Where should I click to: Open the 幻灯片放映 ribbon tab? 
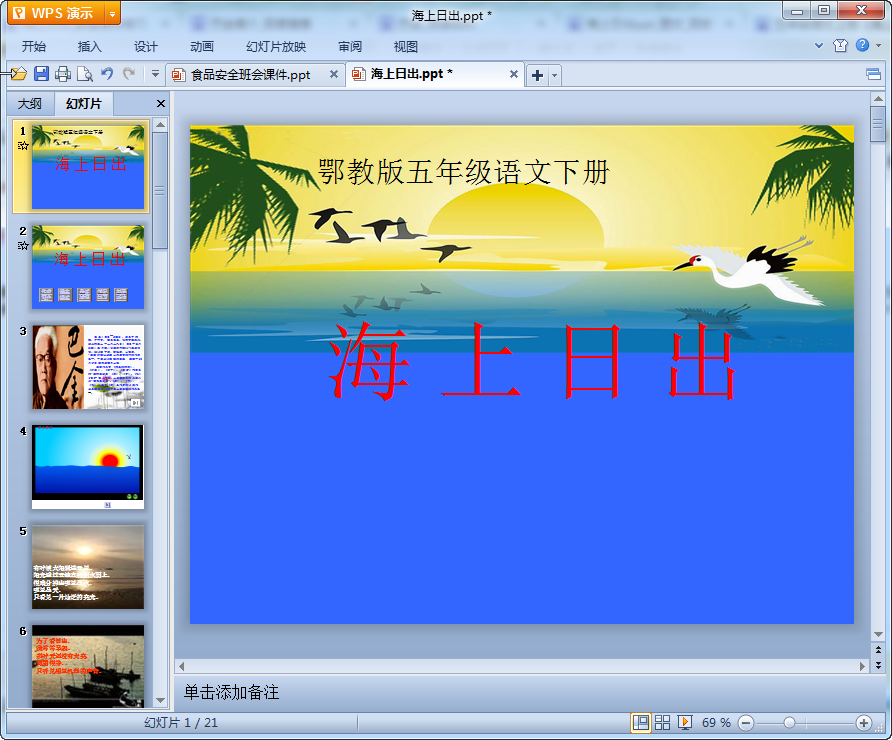coord(276,47)
